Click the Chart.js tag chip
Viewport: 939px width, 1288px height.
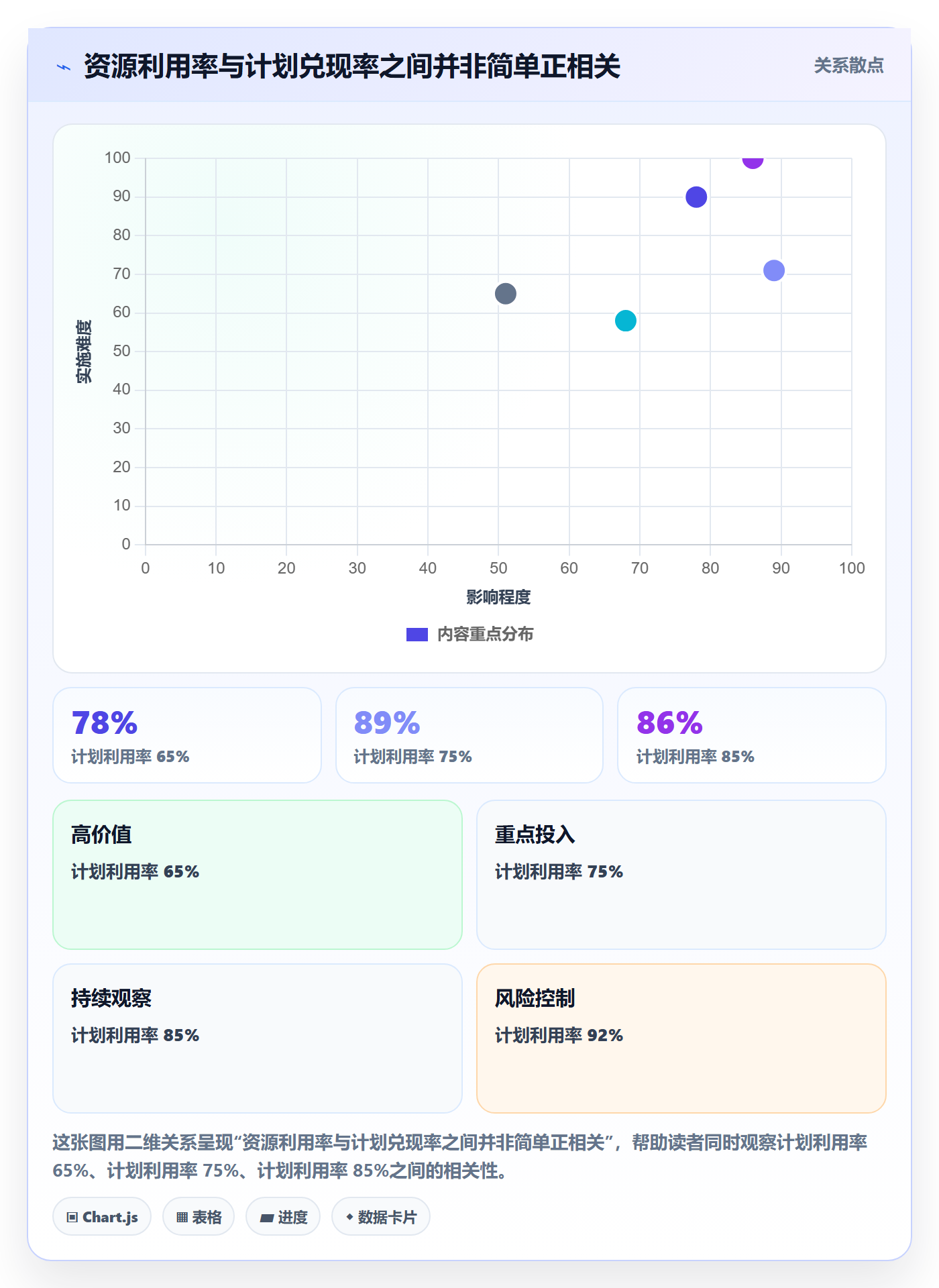click(x=102, y=1216)
